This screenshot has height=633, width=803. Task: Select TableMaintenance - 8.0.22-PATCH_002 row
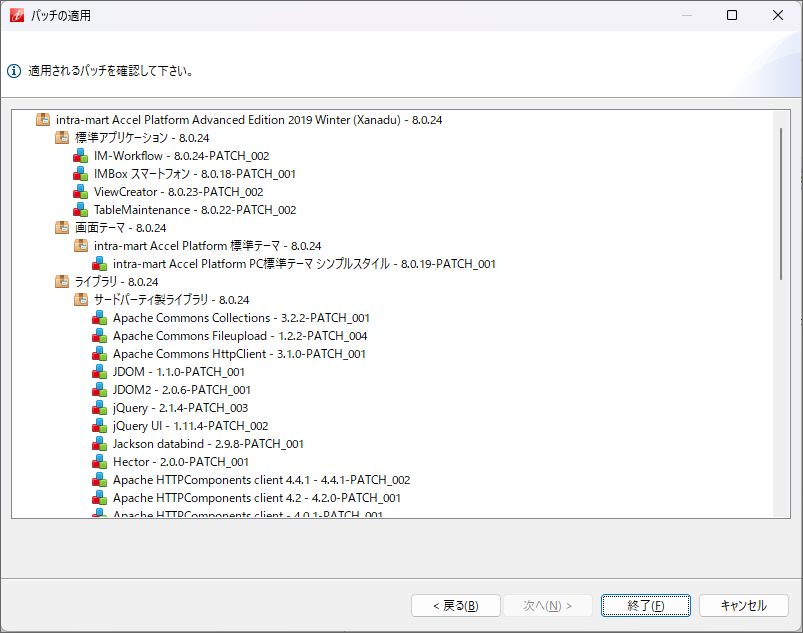click(x=195, y=209)
